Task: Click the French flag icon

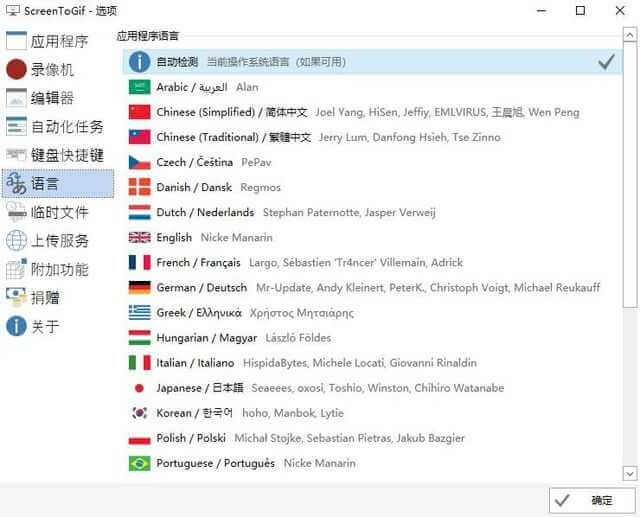Action: click(x=140, y=262)
